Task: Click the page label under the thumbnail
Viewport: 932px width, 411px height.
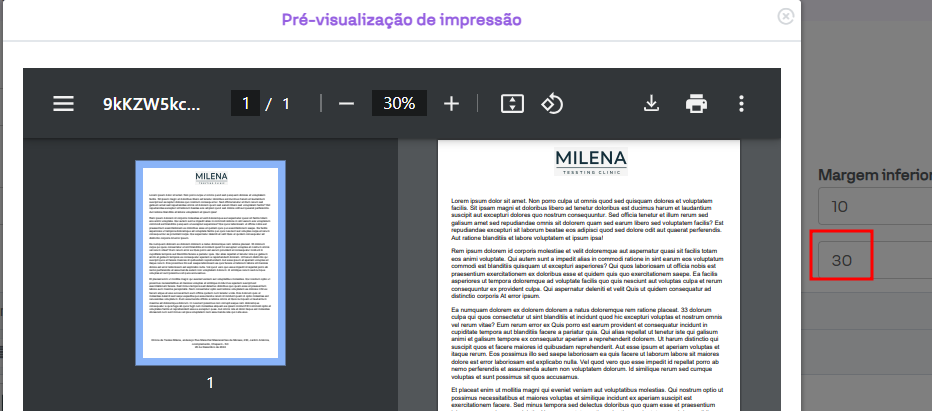Action: (x=210, y=383)
